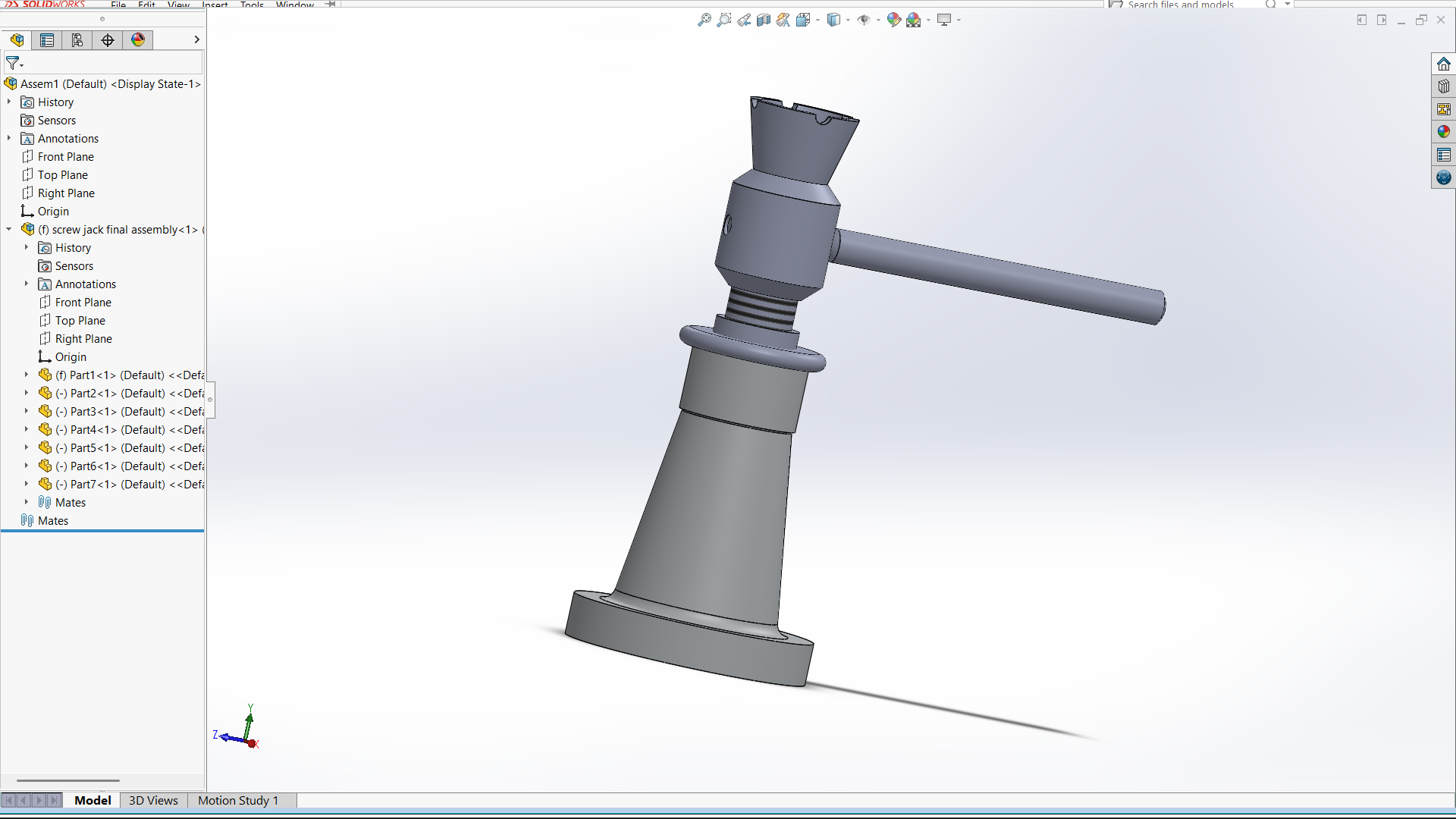Open the Motion Study 1 tab
The image size is (1456, 819).
(x=238, y=800)
